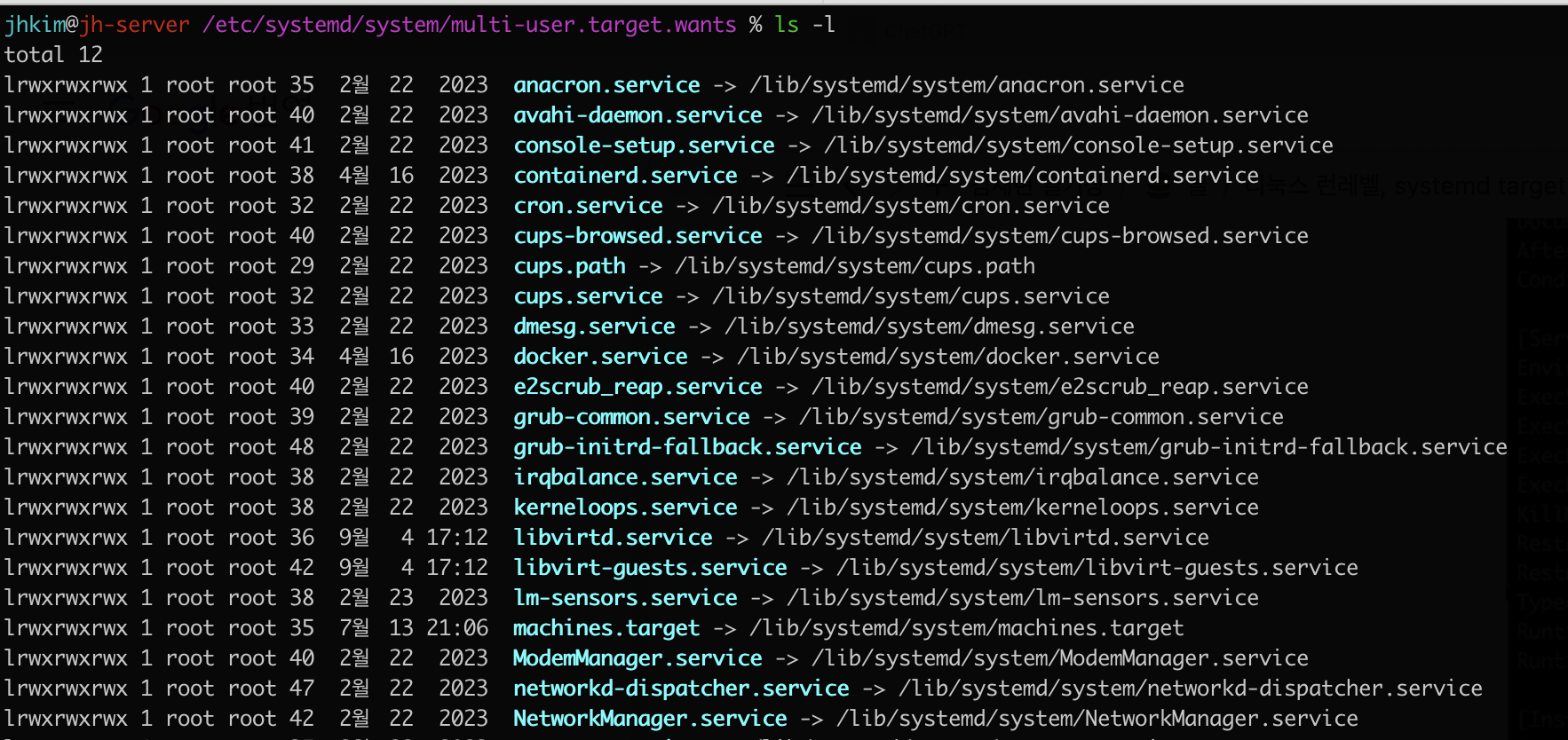Click target path /lib/systemd/system/cups-browsed.service

pyautogui.click(x=1060, y=236)
